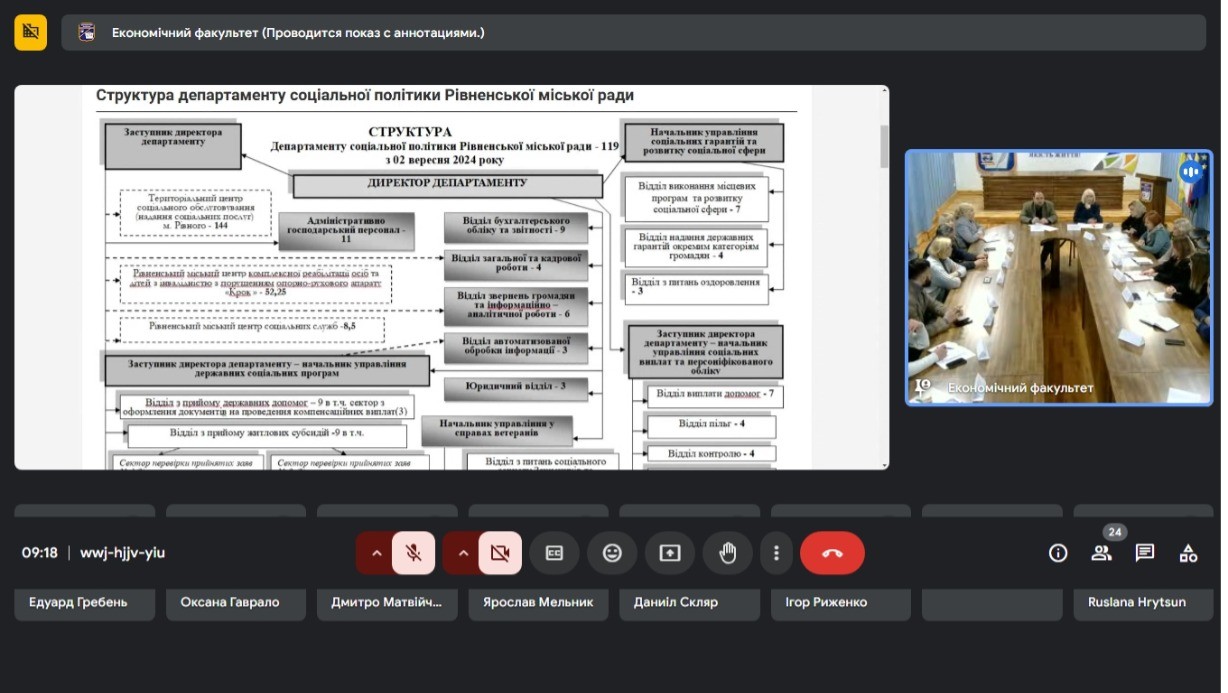Click 'Відділ з прийому житлових субсидій' box

pos(267,435)
